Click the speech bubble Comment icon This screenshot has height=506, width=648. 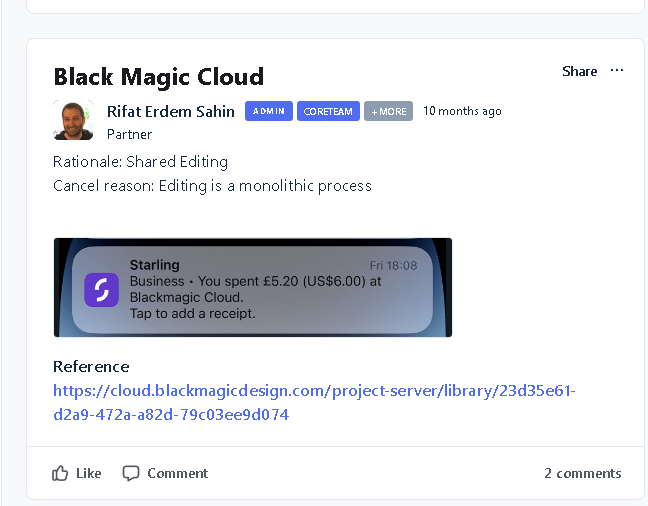[x=131, y=473]
